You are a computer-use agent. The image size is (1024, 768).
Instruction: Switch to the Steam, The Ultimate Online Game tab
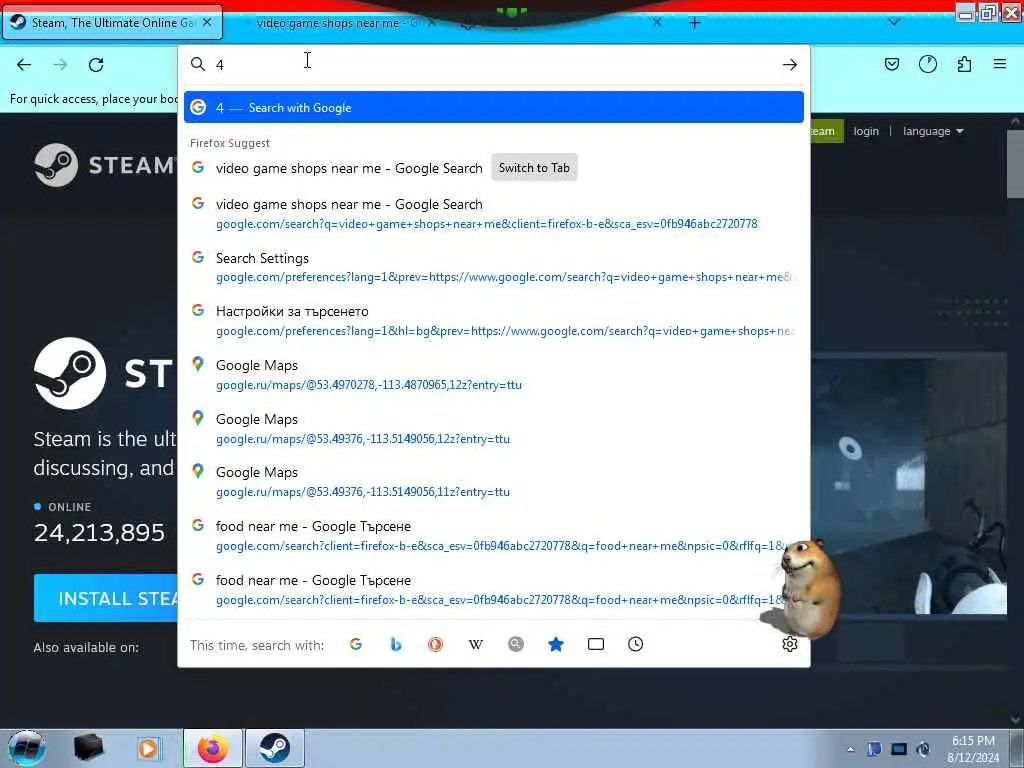point(112,23)
